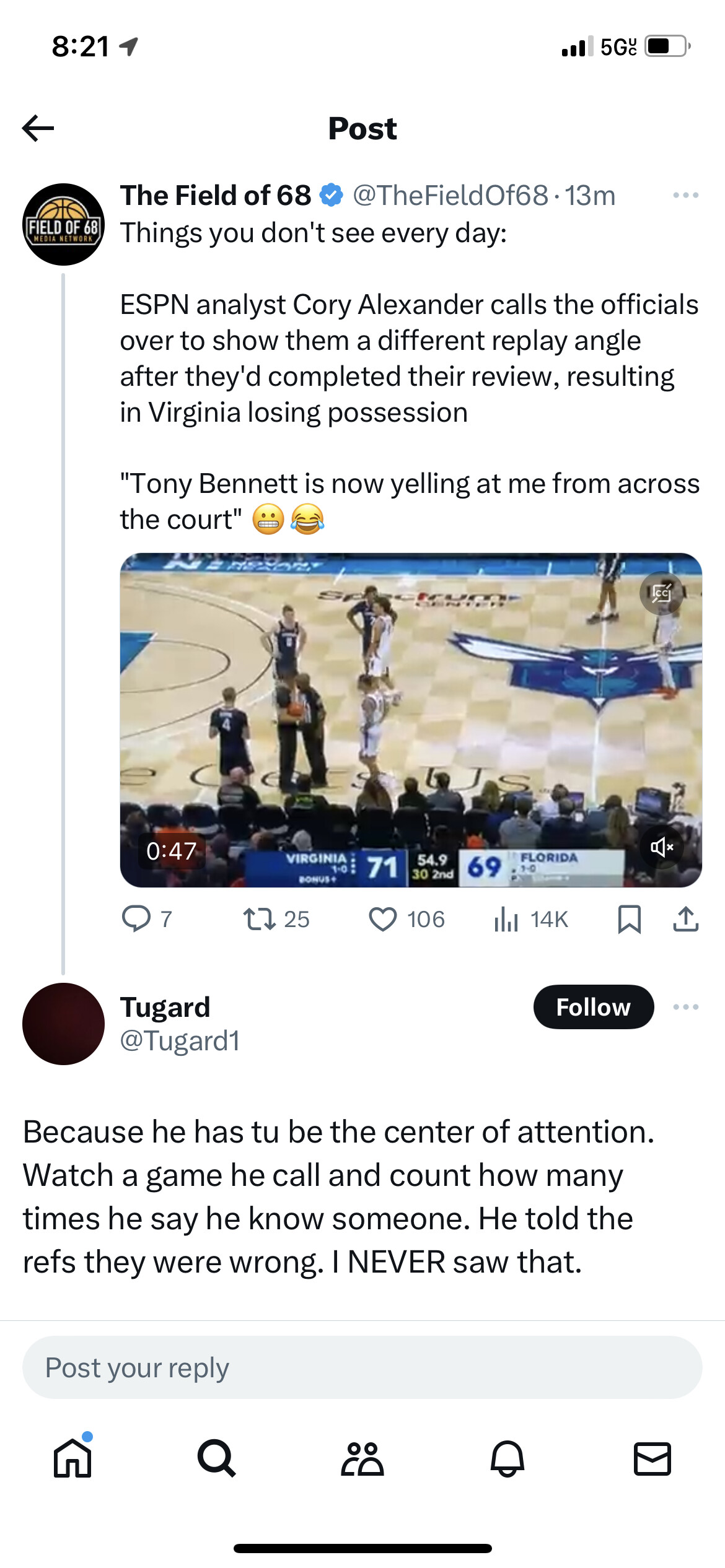Open more options for Field of 68 post
This screenshot has height=1568, width=725.
[x=685, y=195]
